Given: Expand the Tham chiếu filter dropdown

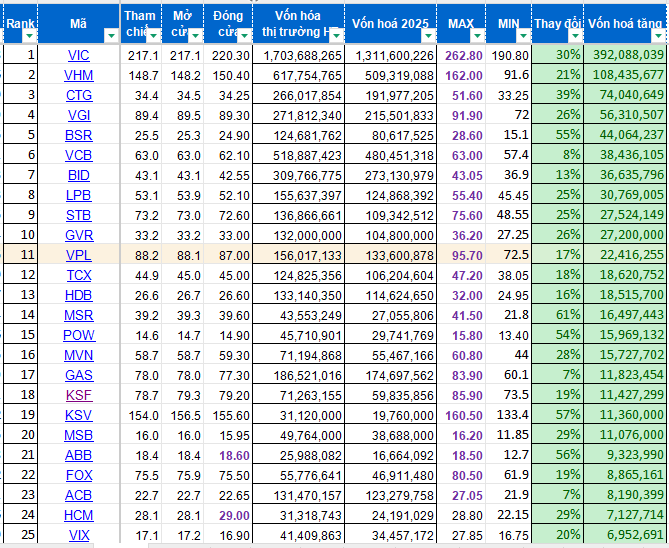Looking at the screenshot, I should point(153,36).
